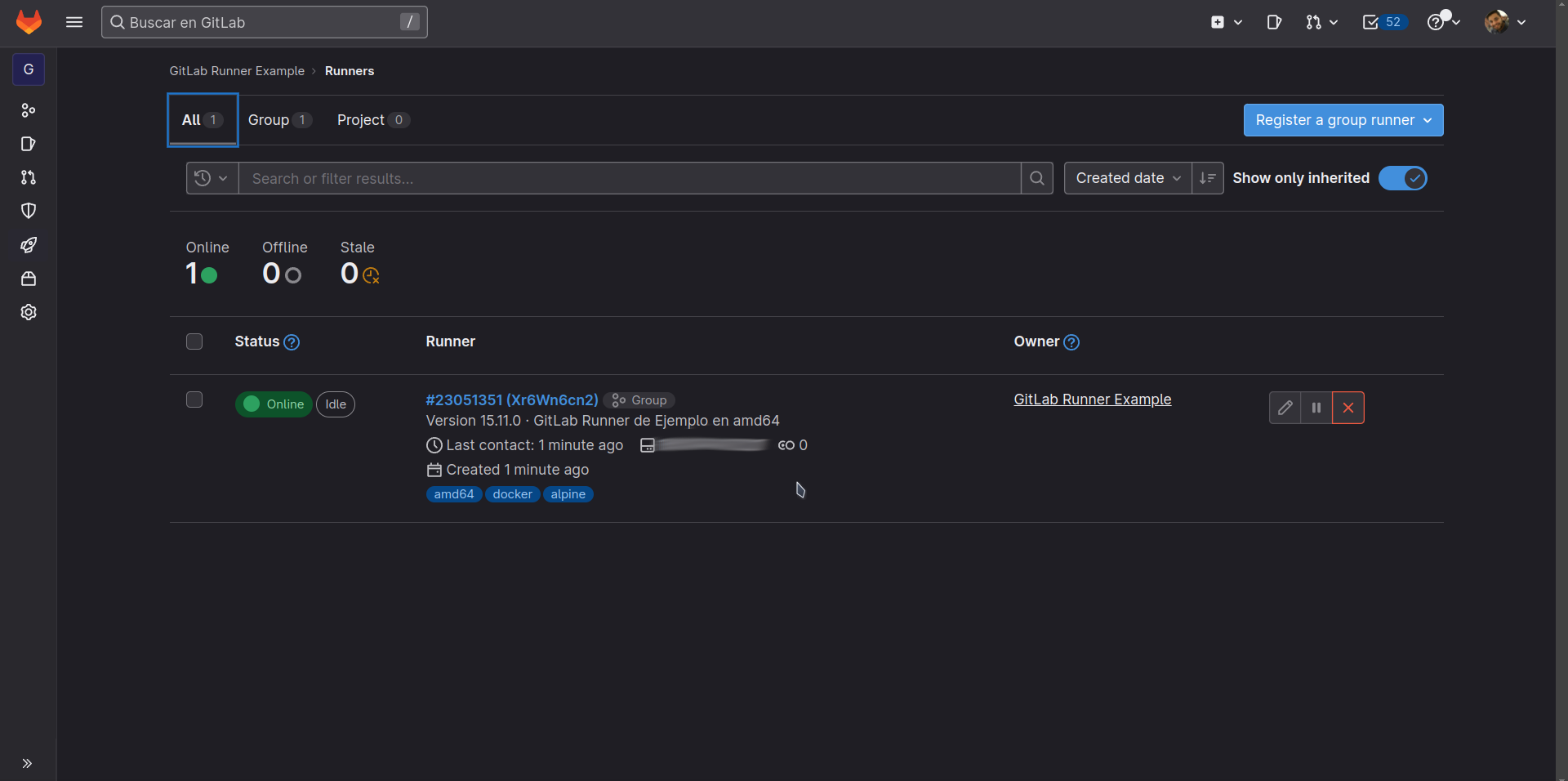Open GitLab Runner Example owner link
This screenshot has width=1568, height=781.
[x=1093, y=399]
